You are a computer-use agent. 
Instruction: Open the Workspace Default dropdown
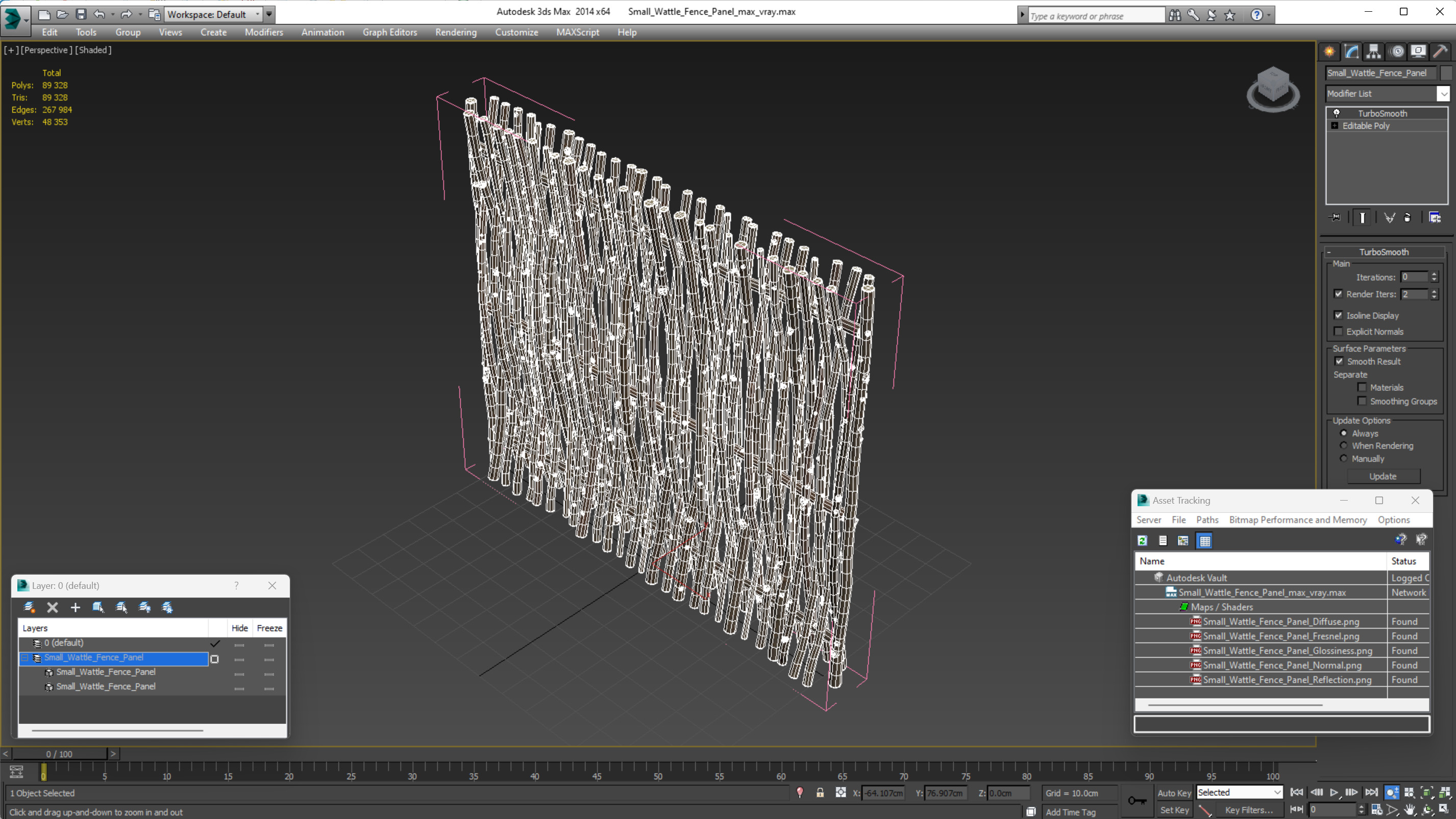(213, 14)
